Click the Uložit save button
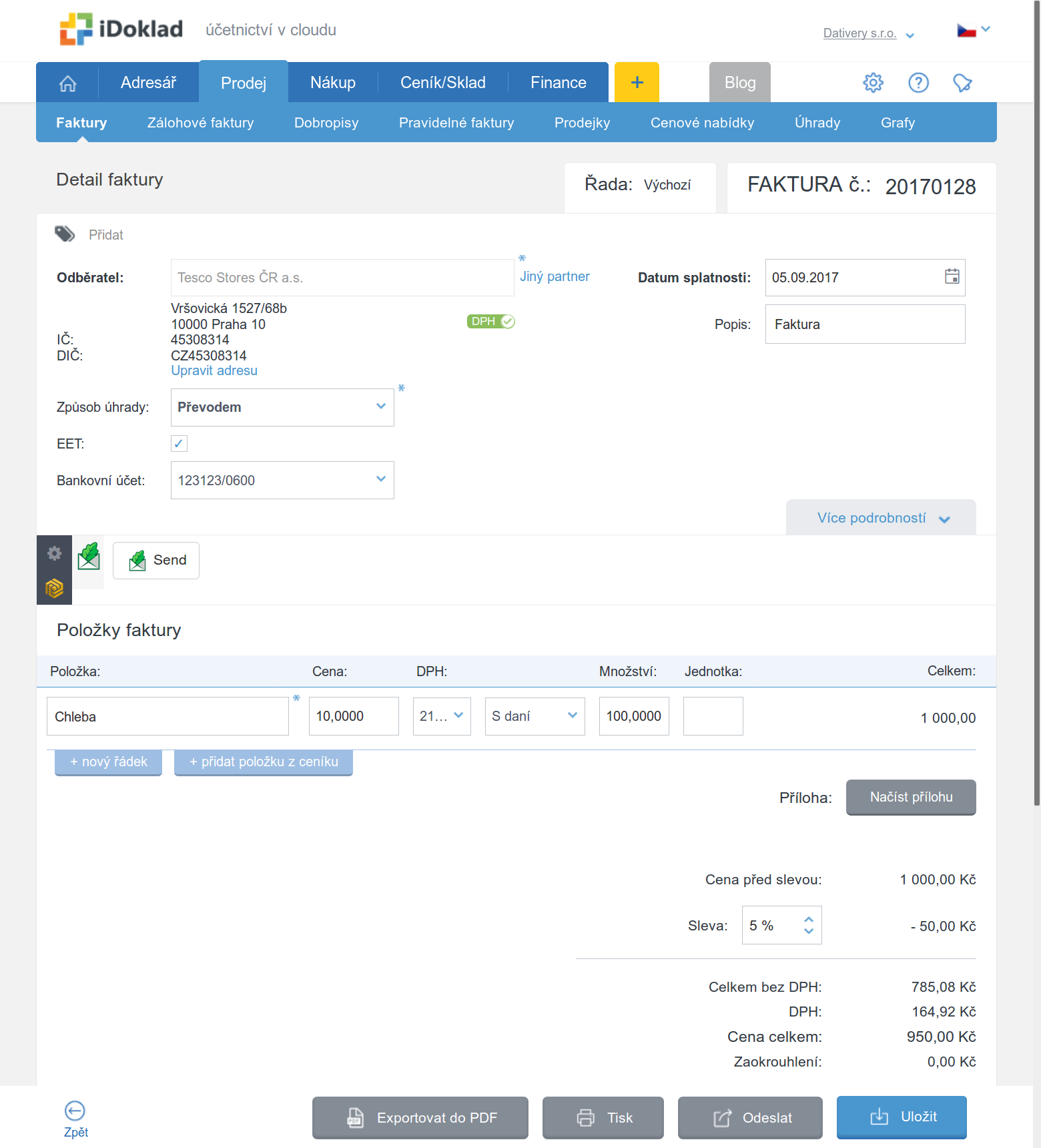 click(x=902, y=1117)
